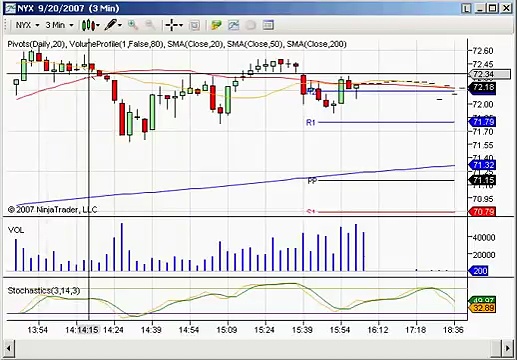517x360 pixels.
Task: Click the candlestick chart style icon
Action: click(x=88, y=25)
